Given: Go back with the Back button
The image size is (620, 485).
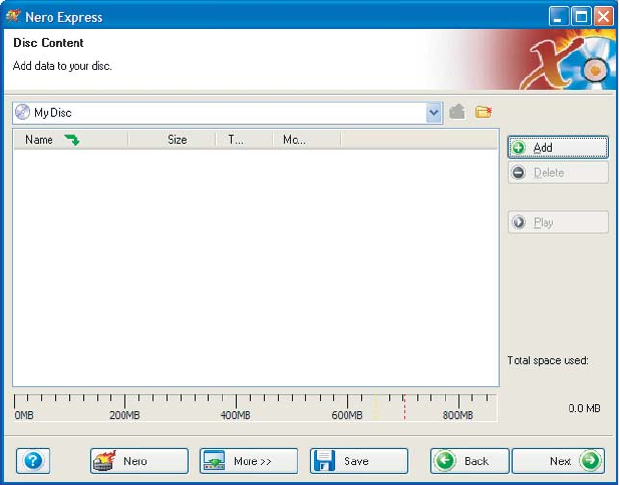Looking at the screenshot, I should [x=469, y=460].
